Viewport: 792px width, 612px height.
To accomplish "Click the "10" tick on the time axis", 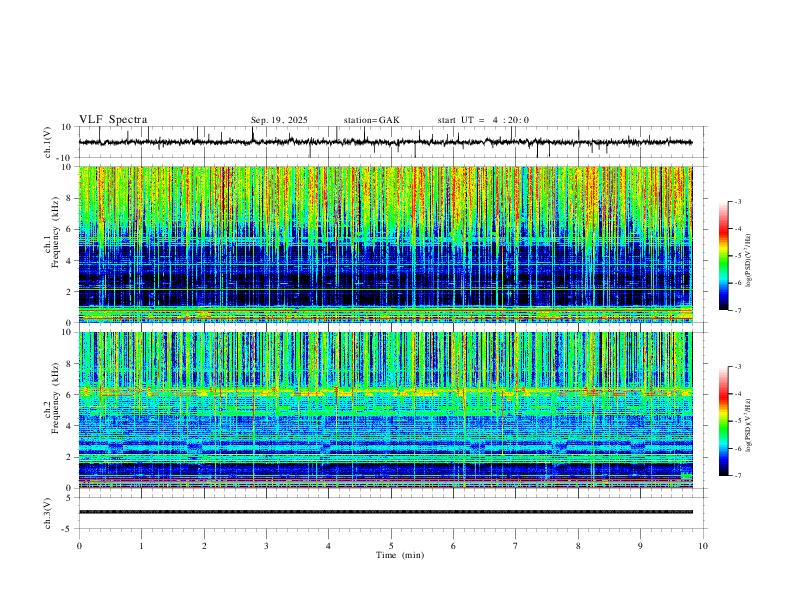I will point(703,546).
